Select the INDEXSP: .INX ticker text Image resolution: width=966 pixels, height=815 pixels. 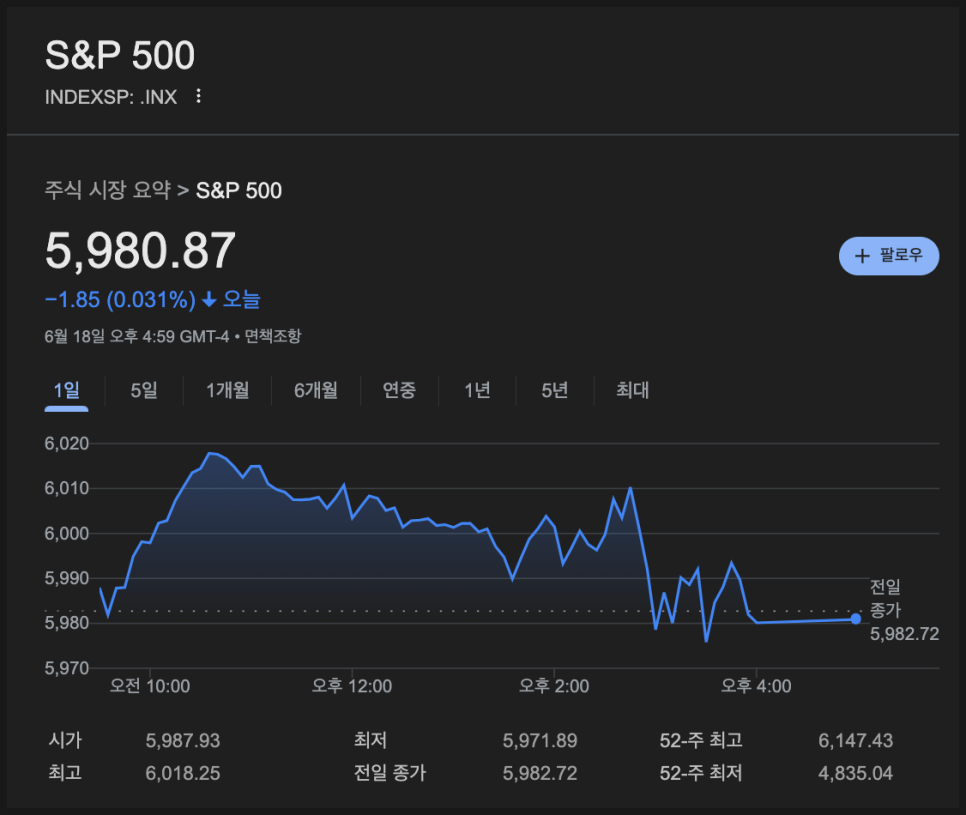click(x=111, y=97)
